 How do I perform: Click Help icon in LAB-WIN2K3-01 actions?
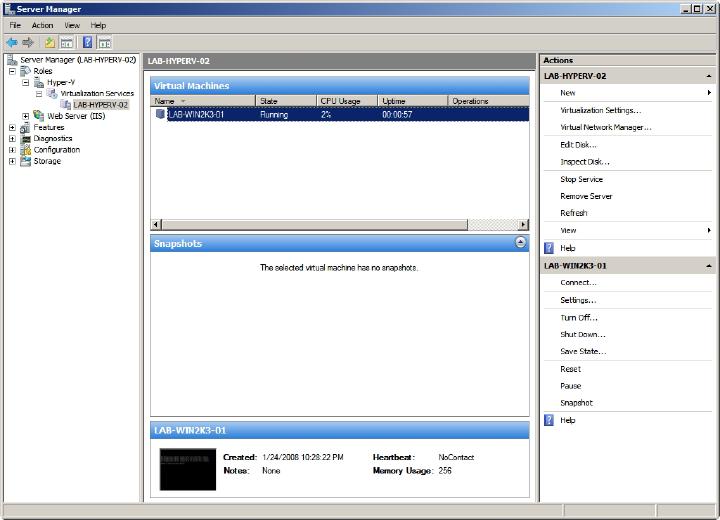(549, 420)
